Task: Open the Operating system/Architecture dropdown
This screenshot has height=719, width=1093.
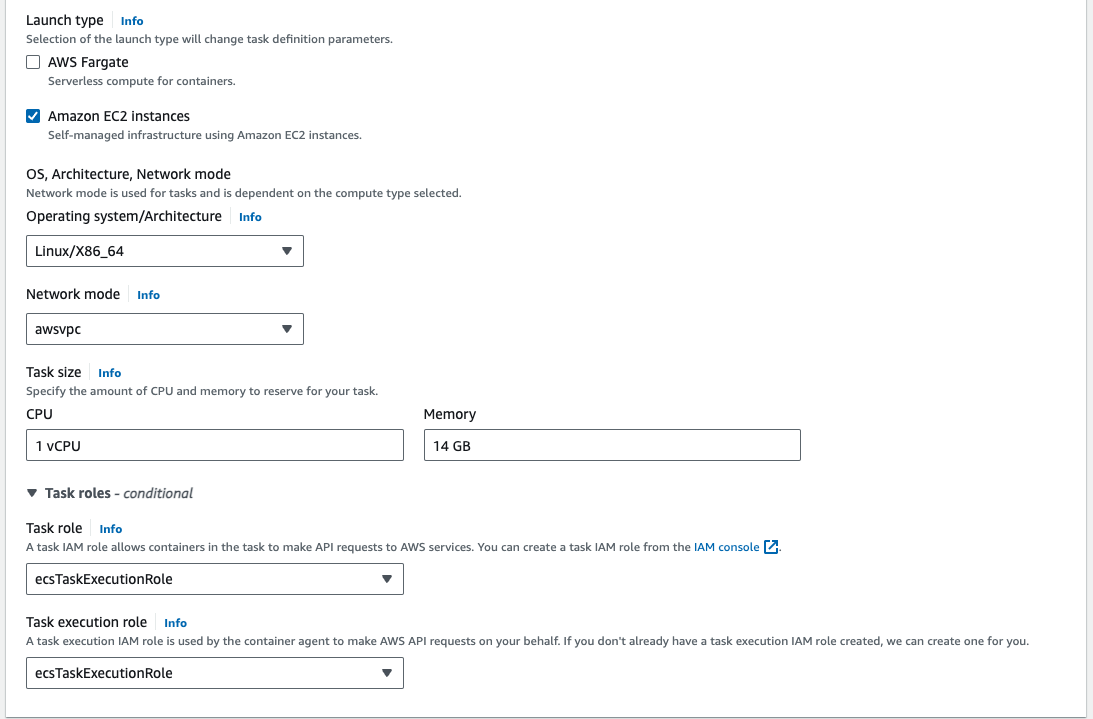Action: click(x=164, y=251)
